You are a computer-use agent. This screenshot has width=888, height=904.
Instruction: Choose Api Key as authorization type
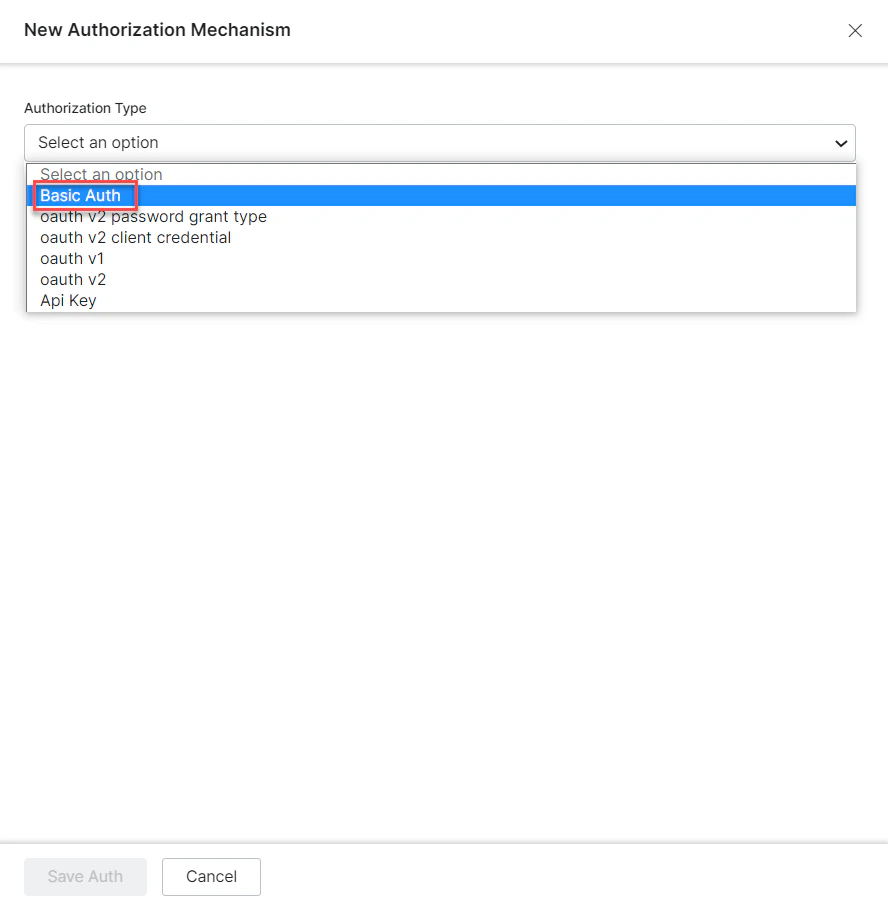point(68,300)
